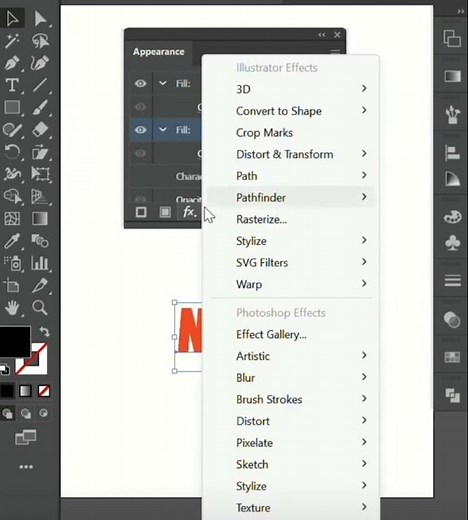The width and height of the screenshot is (468, 520).
Task: Collapse the highlighted Fill attribute chevron
Action: coord(162,129)
